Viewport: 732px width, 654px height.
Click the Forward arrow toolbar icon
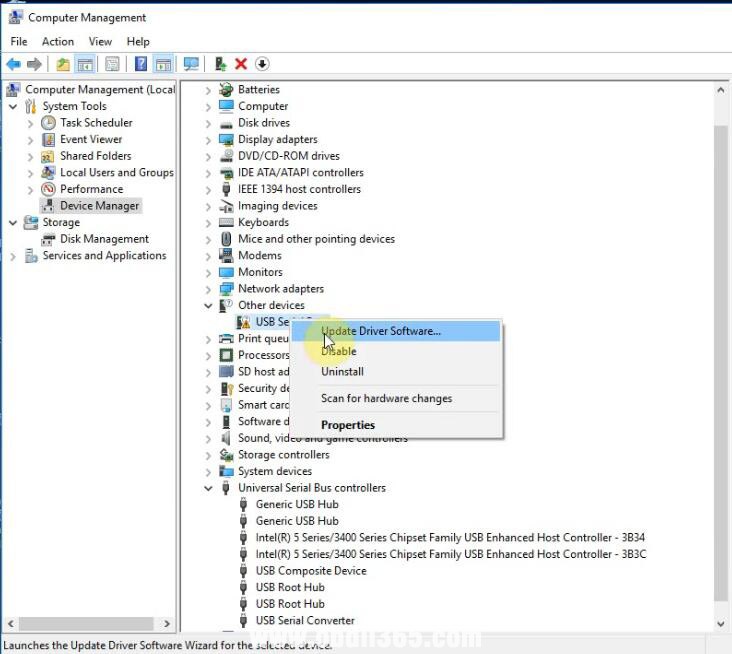[34, 64]
